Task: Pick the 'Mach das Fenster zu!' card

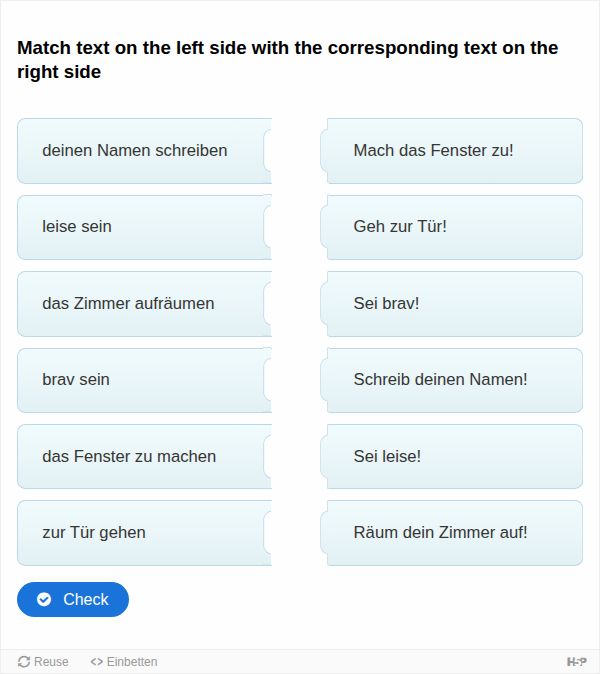Action: click(x=452, y=151)
